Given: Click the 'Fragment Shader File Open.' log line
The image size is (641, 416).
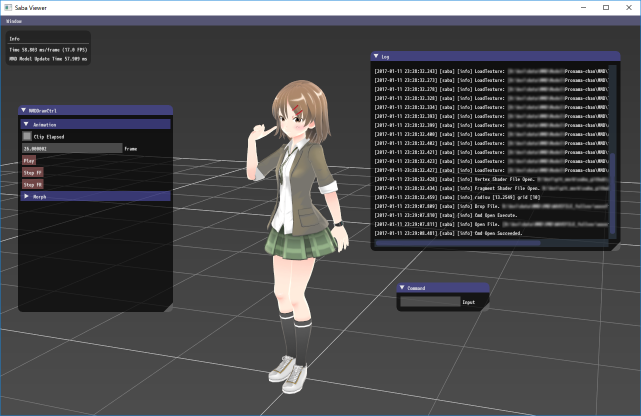Looking at the screenshot, I should click(491, 188).
